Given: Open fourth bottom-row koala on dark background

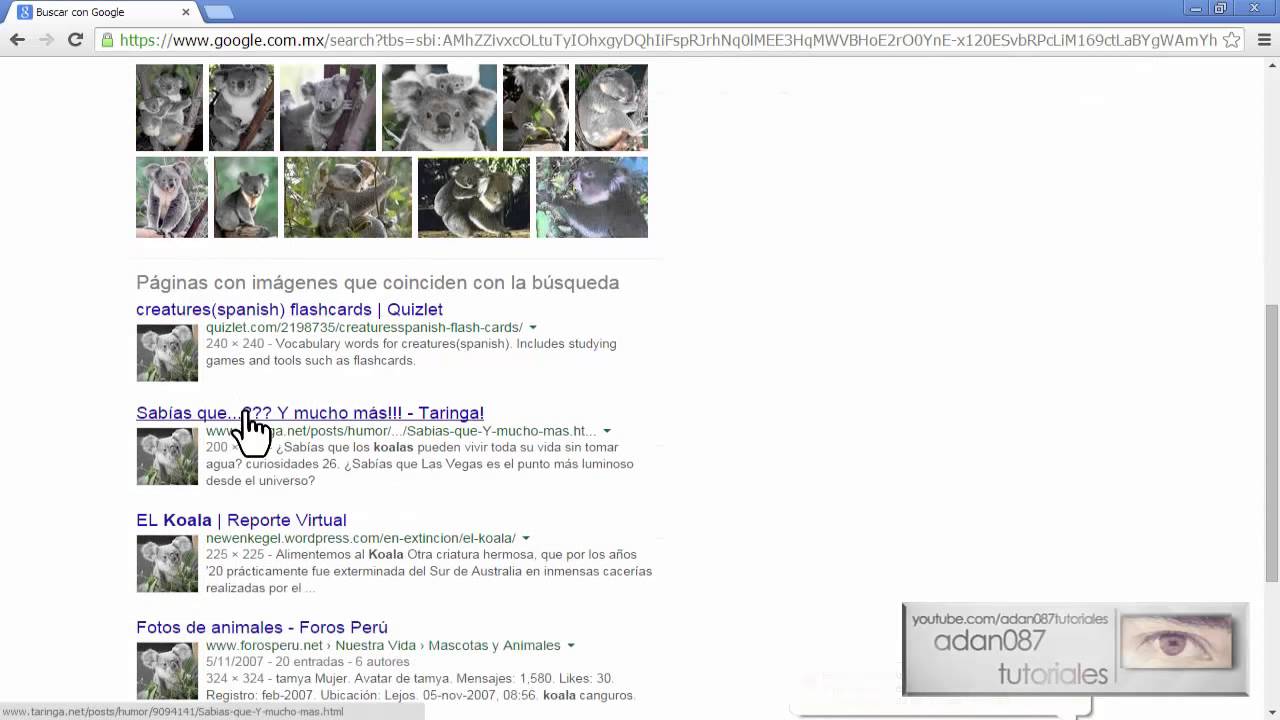Looking at the screenshot, I should pos(474,197).
